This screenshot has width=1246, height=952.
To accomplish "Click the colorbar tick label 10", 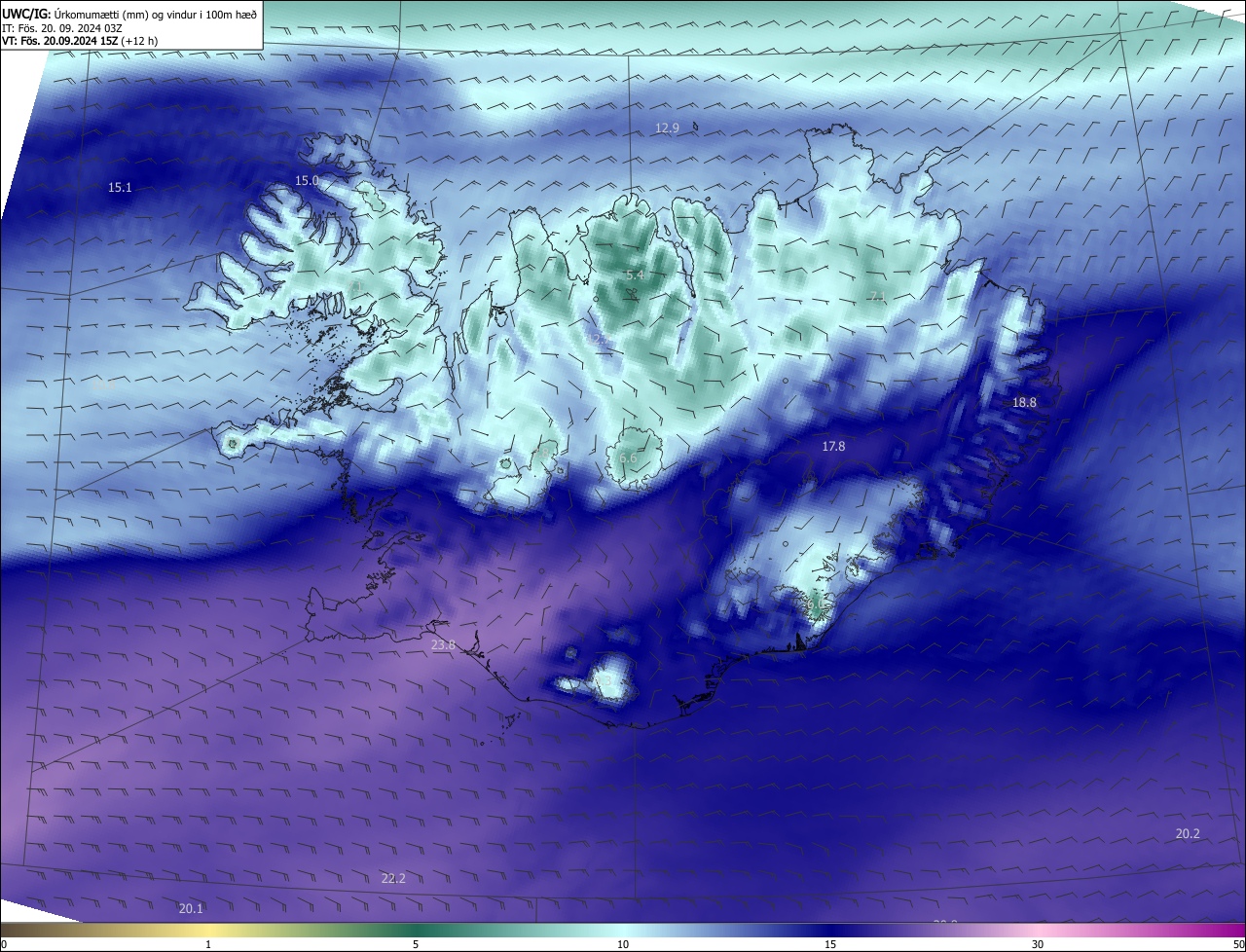I will (x=623, y=944).
